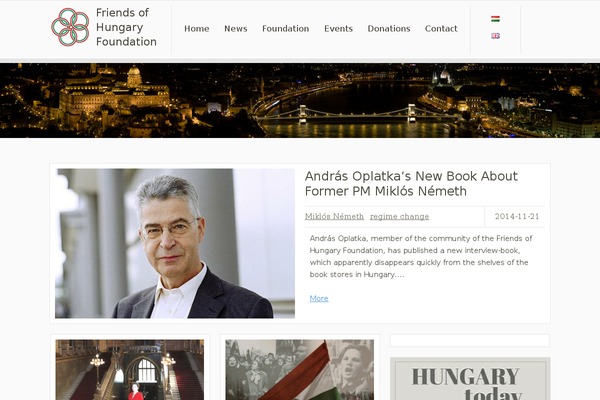Click the More link under the article
The width and height of the screenshot is (600, 400).
[x=319, y=298]
